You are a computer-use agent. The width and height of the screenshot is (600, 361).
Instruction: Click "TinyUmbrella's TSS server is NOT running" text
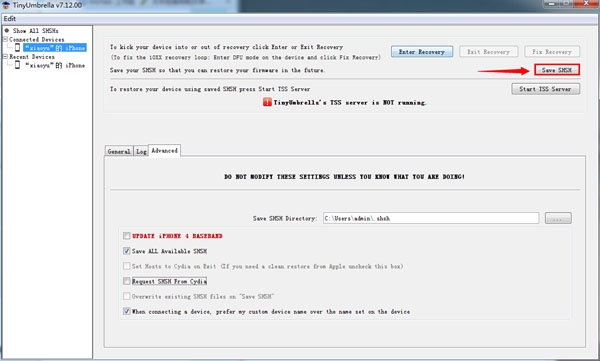tap(349, 103)
